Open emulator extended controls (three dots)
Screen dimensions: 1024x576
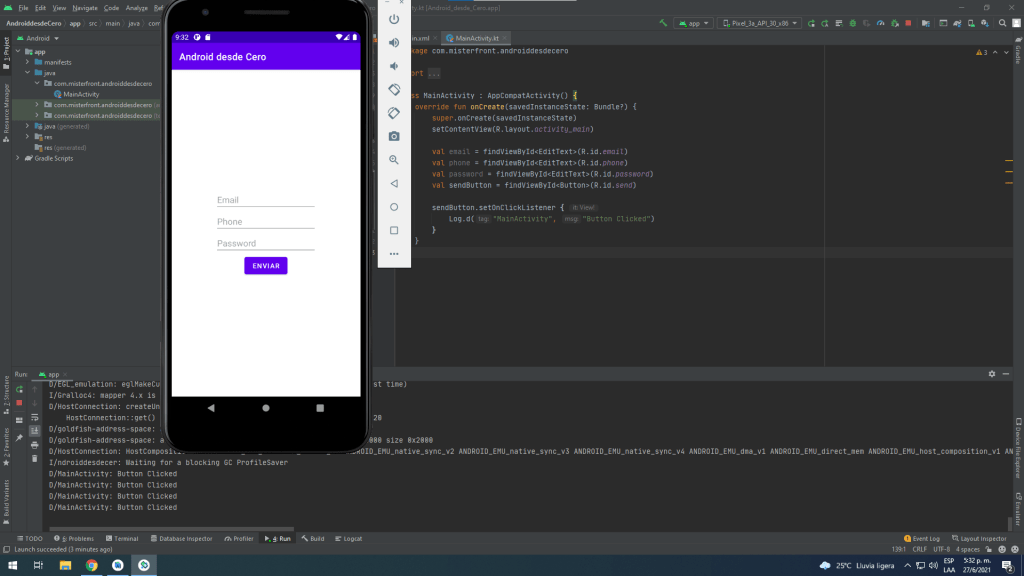[394, 254]
